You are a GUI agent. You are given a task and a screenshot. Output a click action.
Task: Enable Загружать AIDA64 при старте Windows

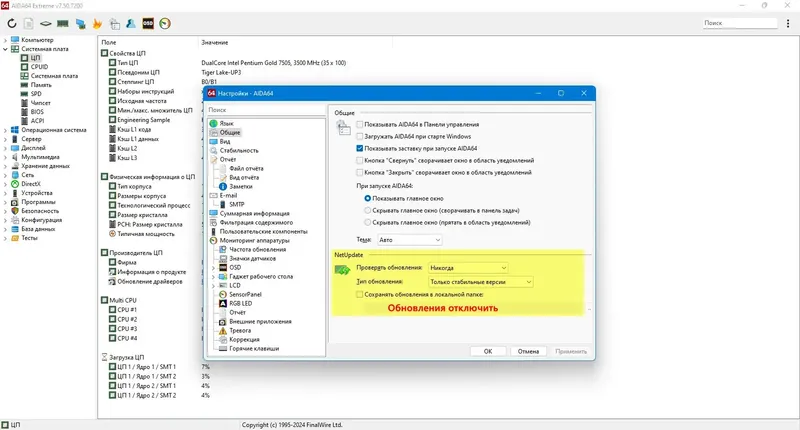[x=360, y=136]
